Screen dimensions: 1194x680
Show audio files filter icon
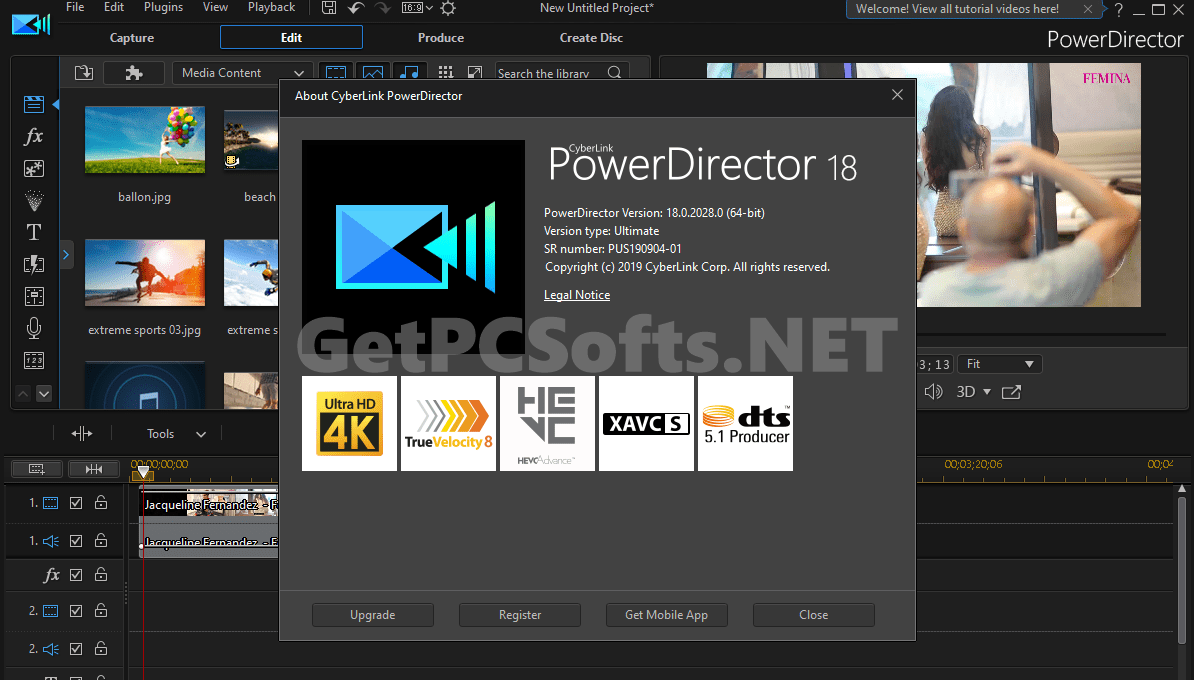pos(409,72)
